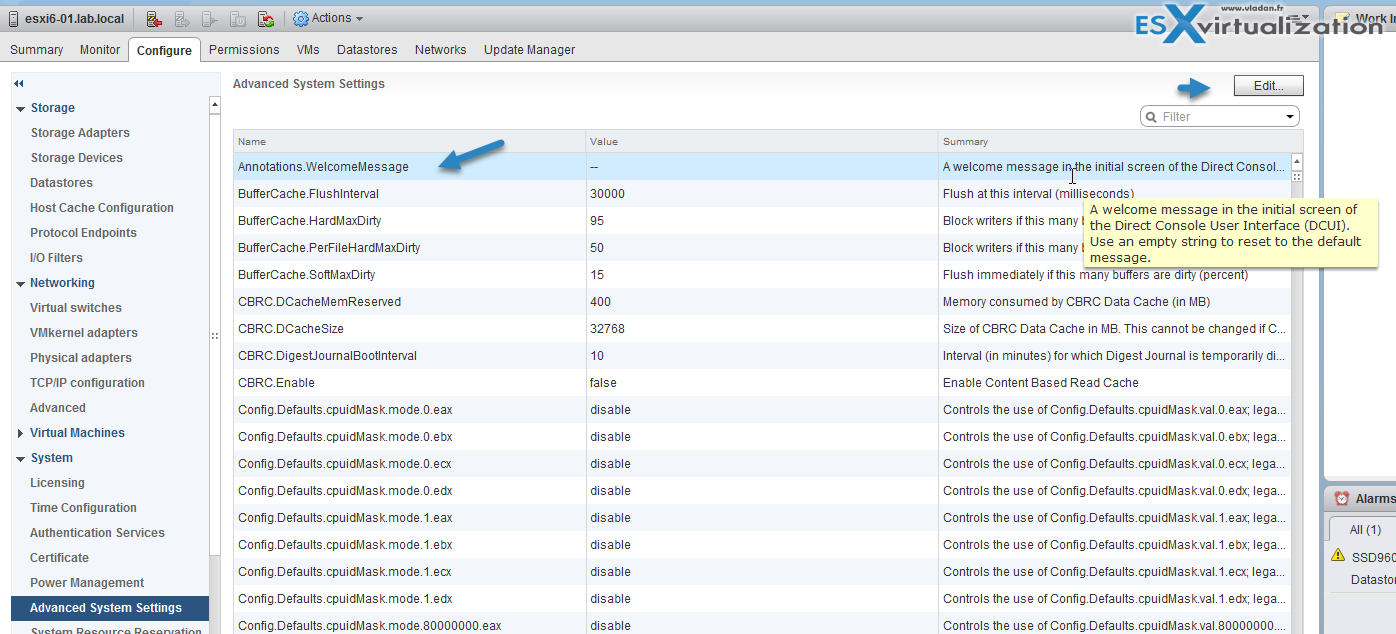Click the Edit... button
1396x634 pixels.
(1268, 86)
